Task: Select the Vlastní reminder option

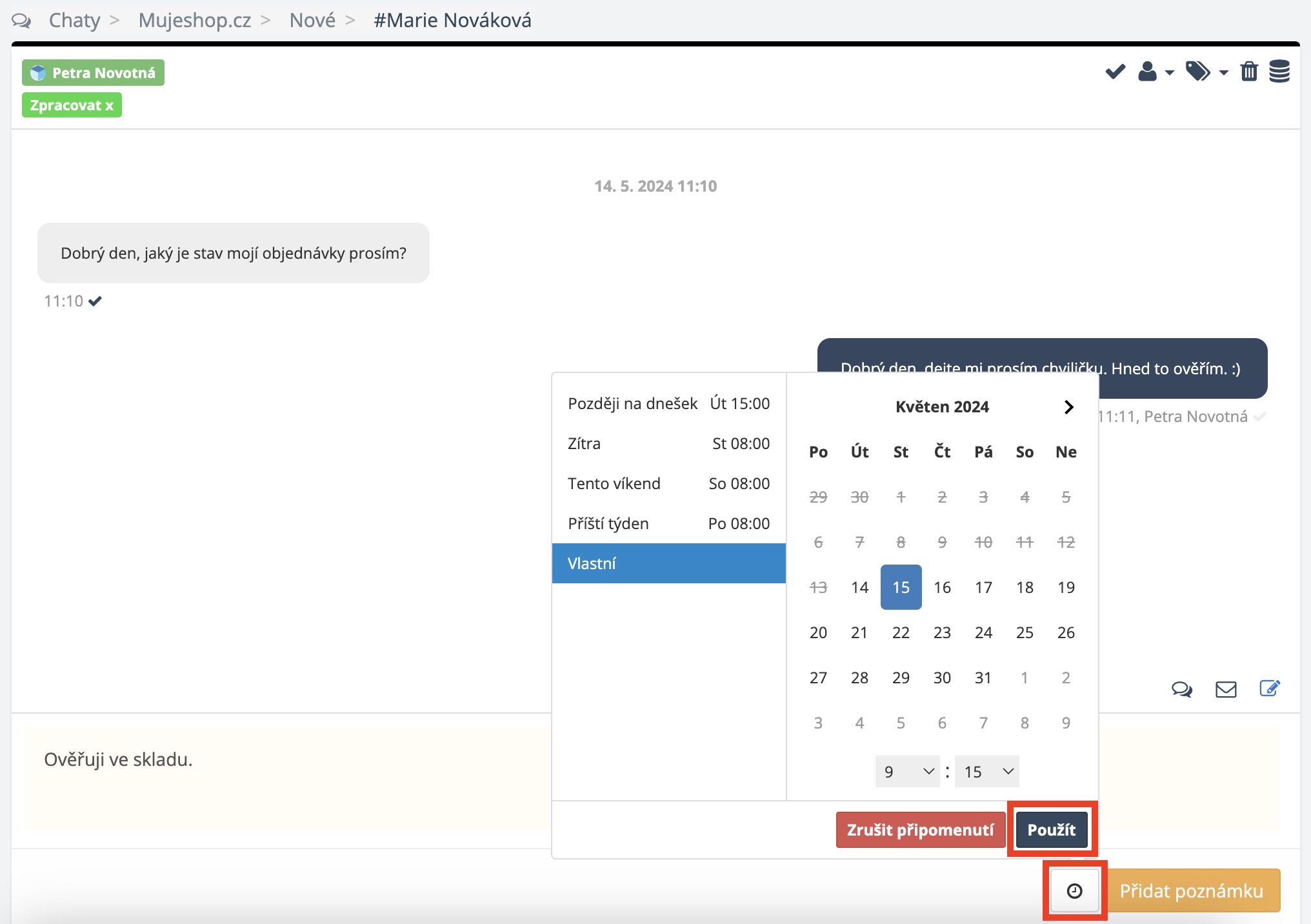Action: (x=668, y=563)
